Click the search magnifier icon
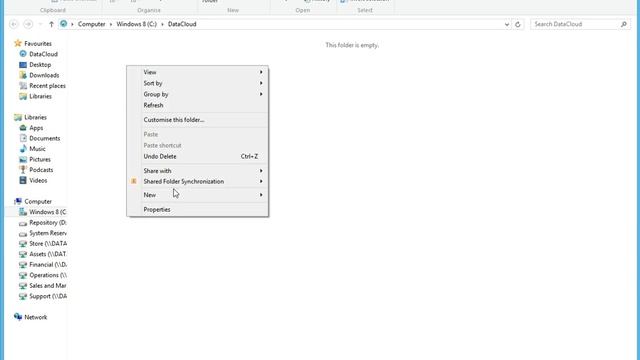Image resolution: width=640 pixels, height=360 pixels. [624, 24]
